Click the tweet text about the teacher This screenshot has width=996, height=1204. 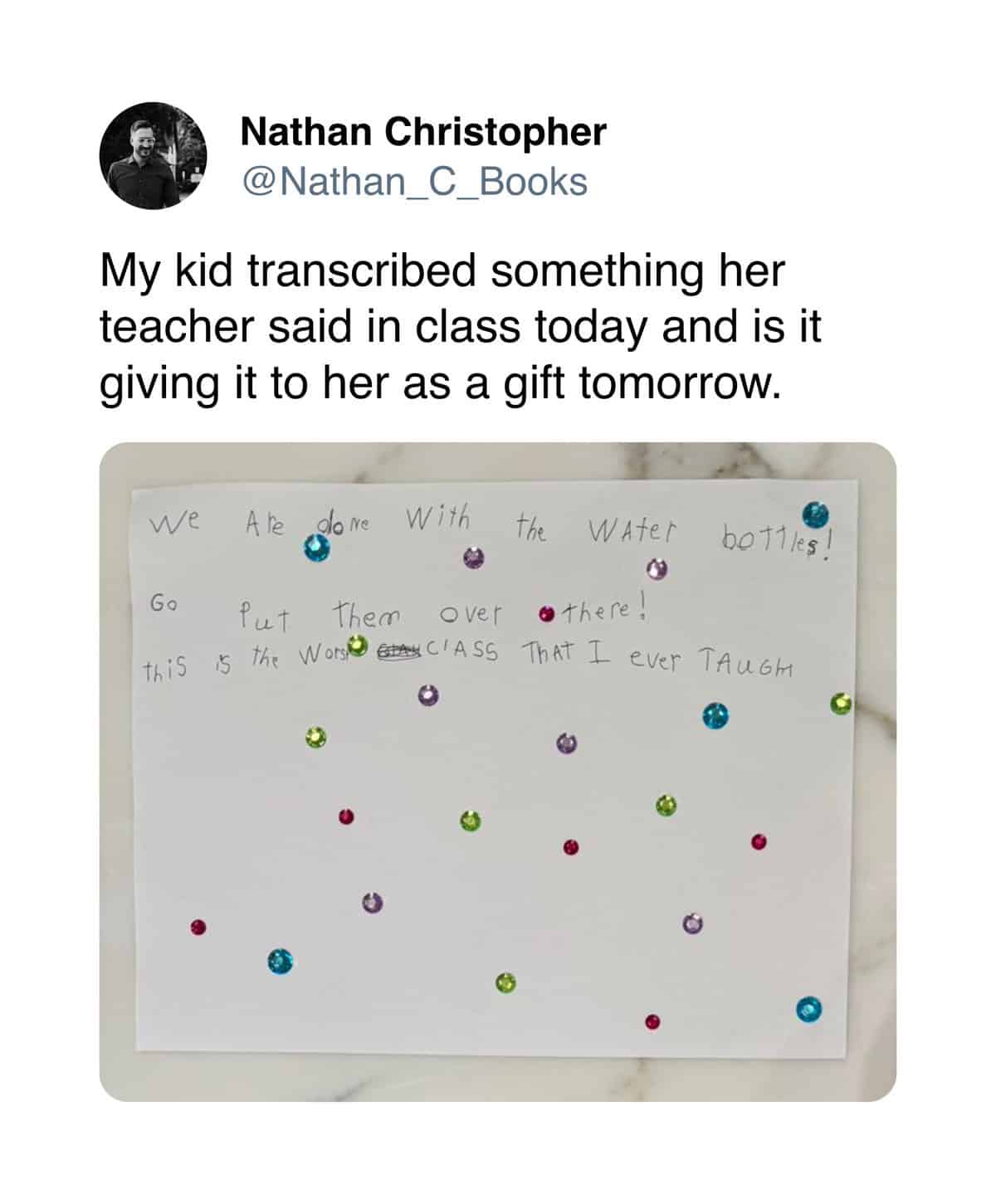click(460, 326)
